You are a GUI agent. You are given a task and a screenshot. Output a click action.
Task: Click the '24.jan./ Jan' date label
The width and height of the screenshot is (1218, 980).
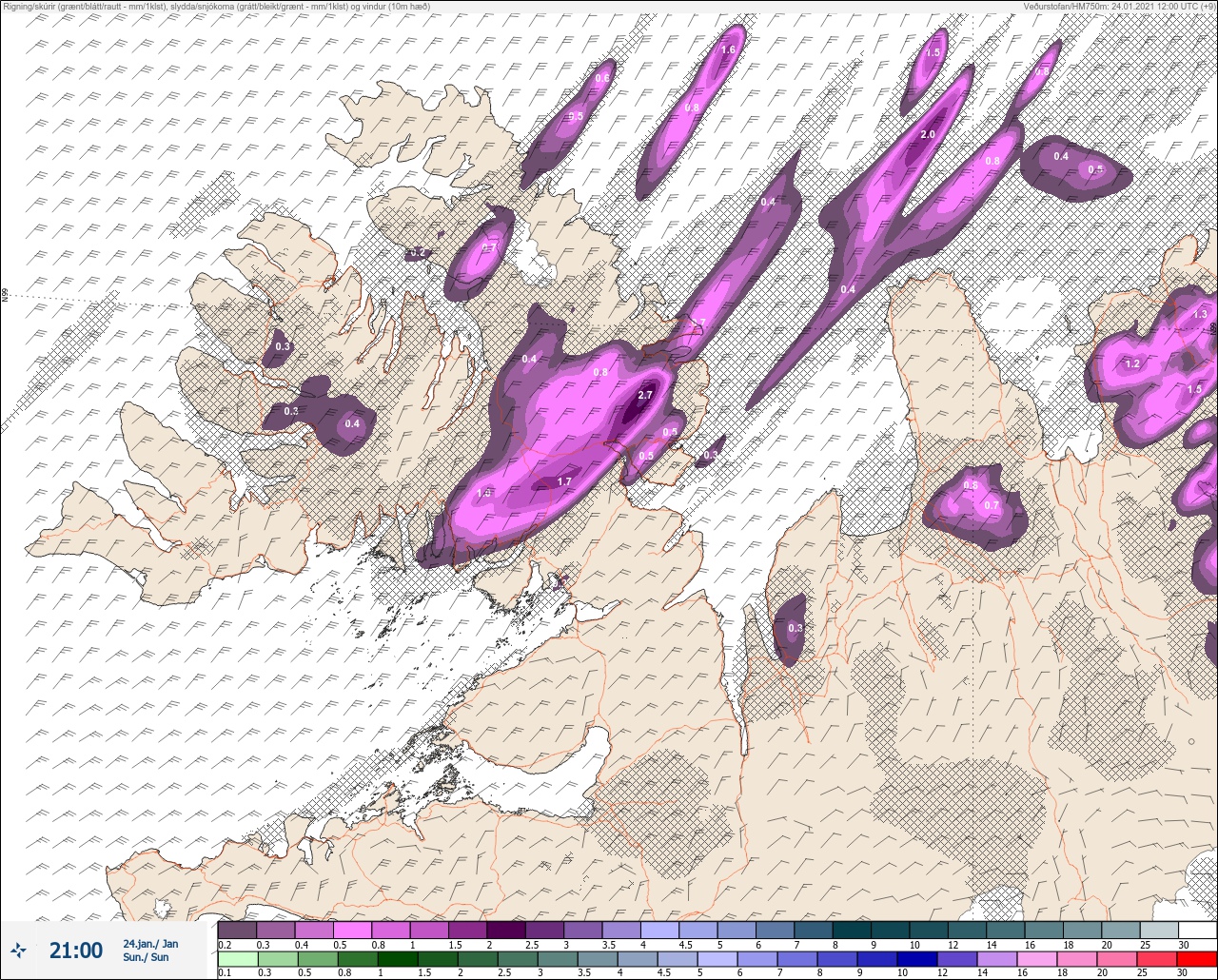tap(150, 944)
